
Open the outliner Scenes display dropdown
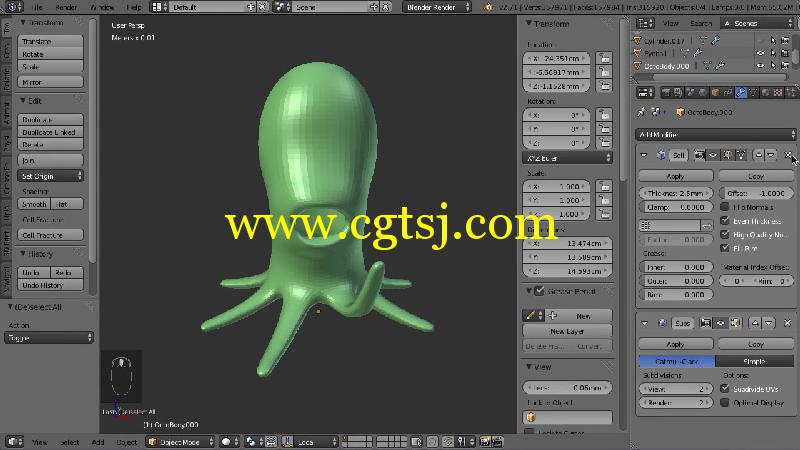pos(758,23)
